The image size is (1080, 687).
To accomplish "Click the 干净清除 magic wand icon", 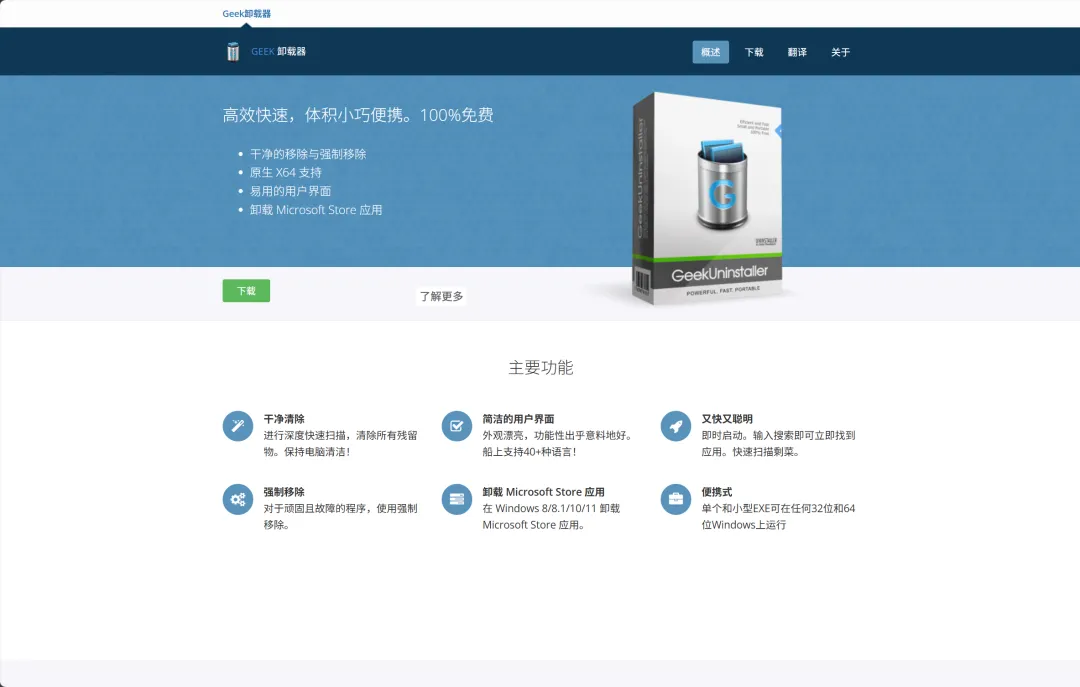I will tap(238, 426).
